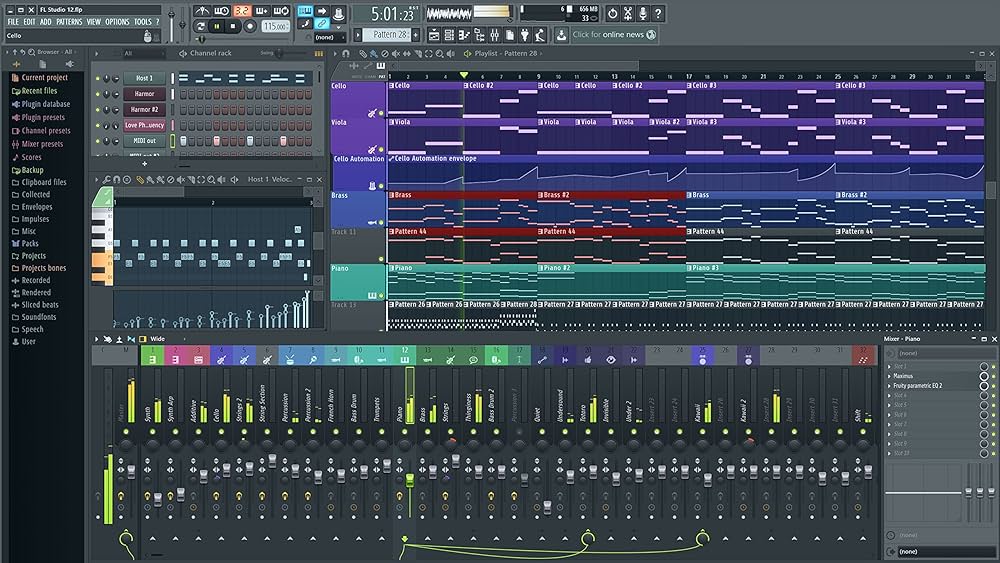Screen dimensions: 1000x563
Task: Click the tempo field showing 115
Action: (x=275, y=26)
